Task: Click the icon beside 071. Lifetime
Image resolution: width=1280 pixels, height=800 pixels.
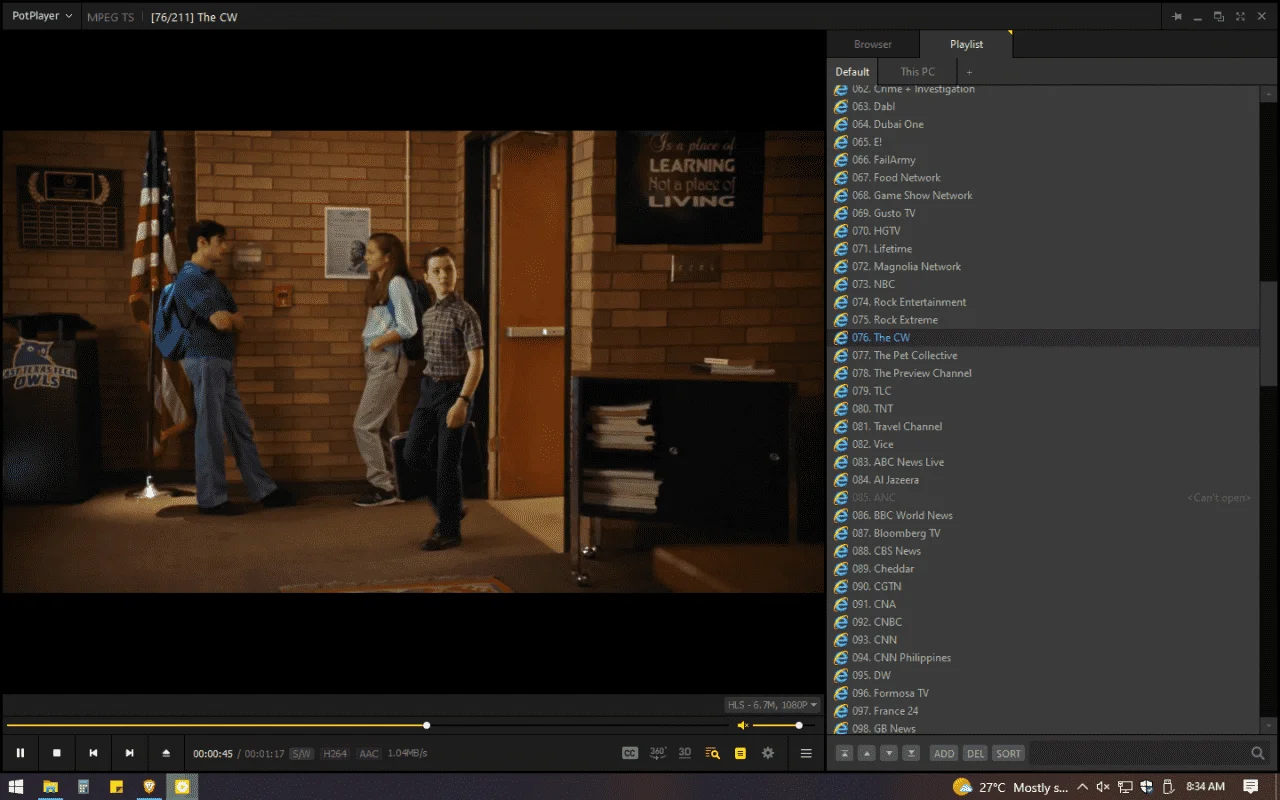Action: click(841, 249)
